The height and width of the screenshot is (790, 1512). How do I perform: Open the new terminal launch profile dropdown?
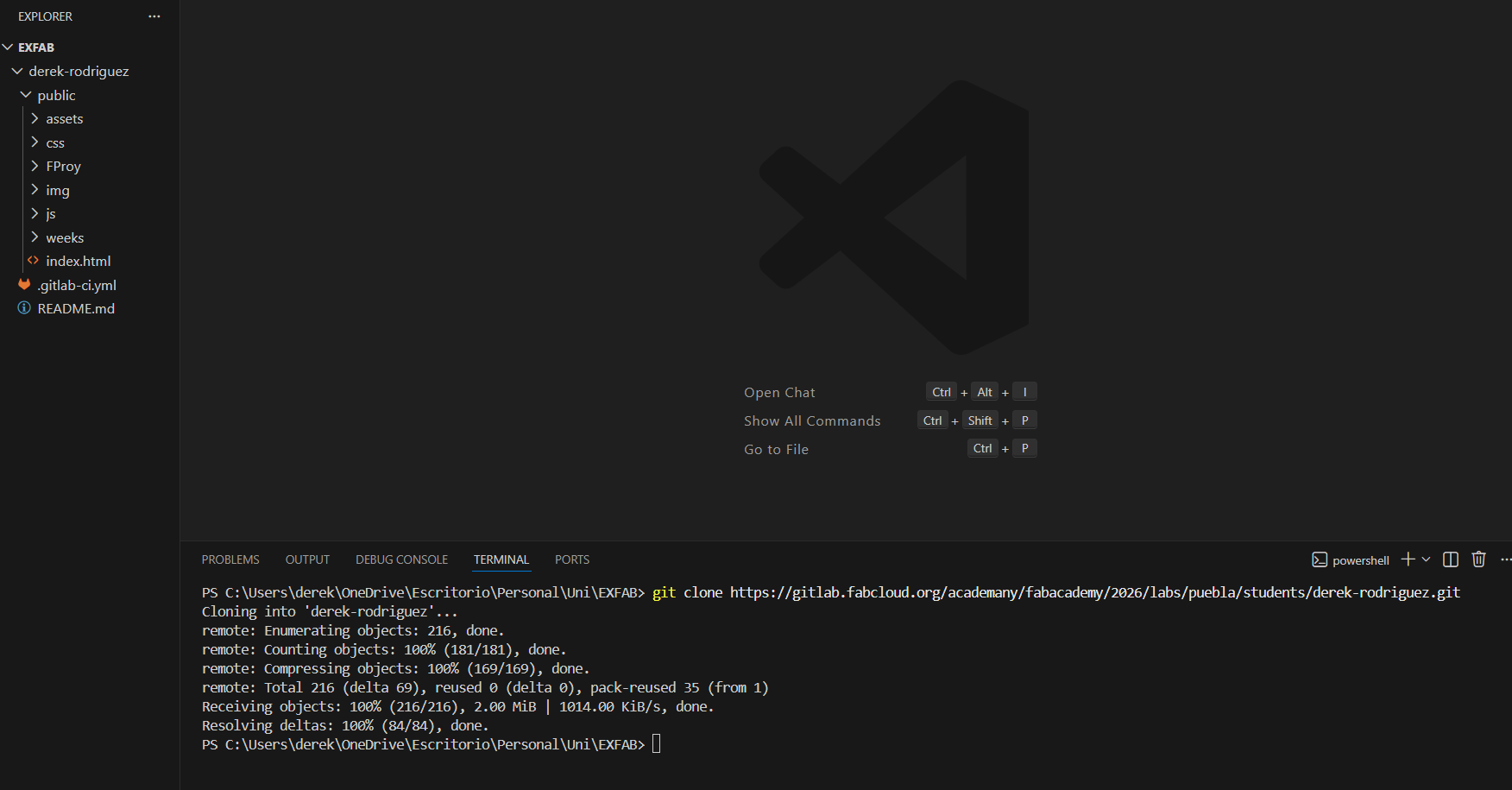click(x=1426, y=559)
